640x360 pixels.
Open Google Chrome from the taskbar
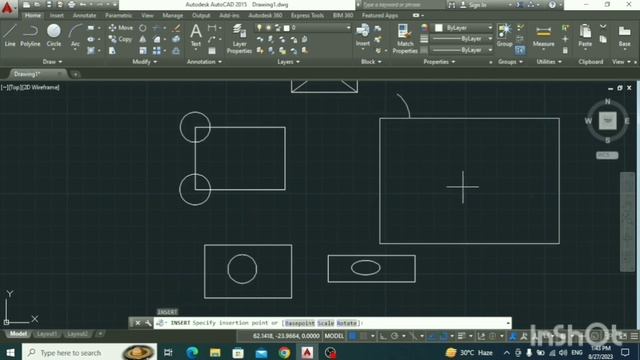coord(284,352)
